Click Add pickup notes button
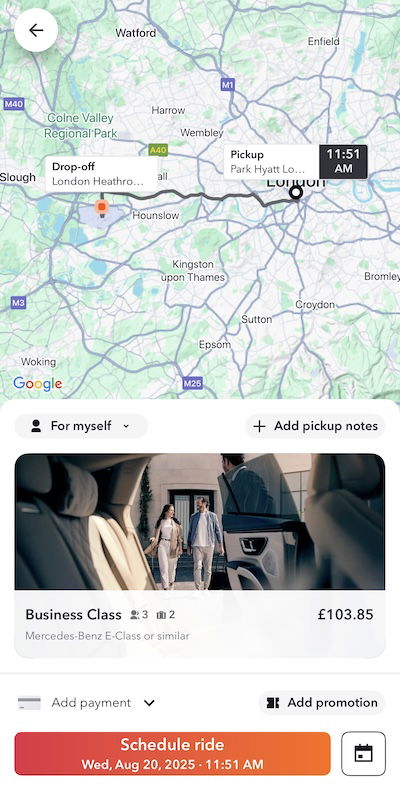Screen dimensions: 400x788 (x=315, y=426)
